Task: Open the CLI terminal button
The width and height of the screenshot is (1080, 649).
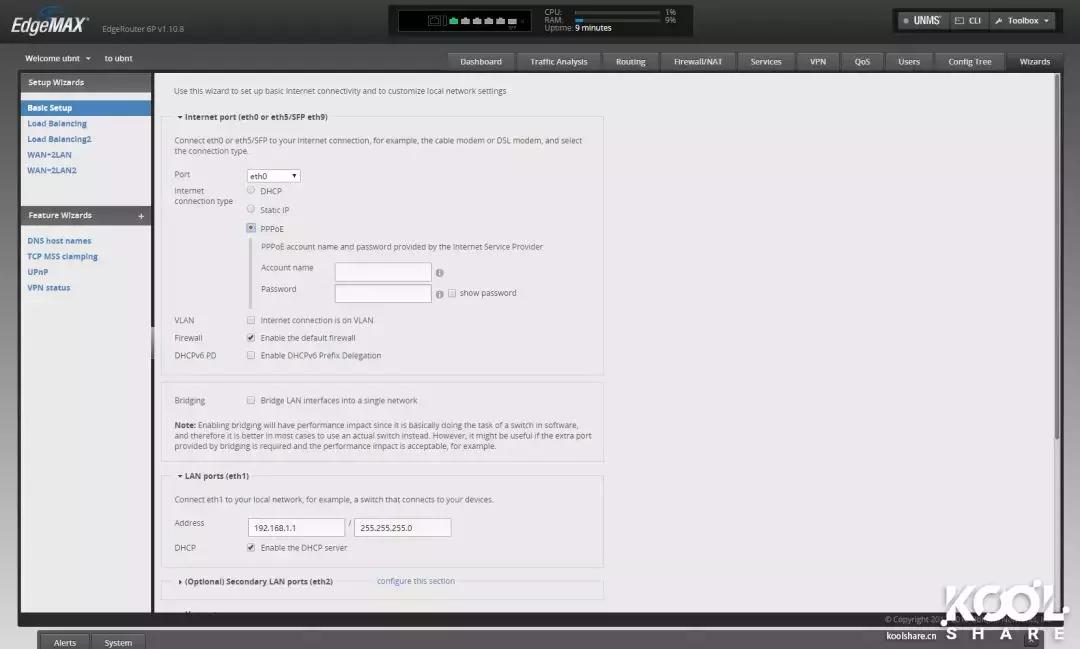Action: (x=968, y=21)
